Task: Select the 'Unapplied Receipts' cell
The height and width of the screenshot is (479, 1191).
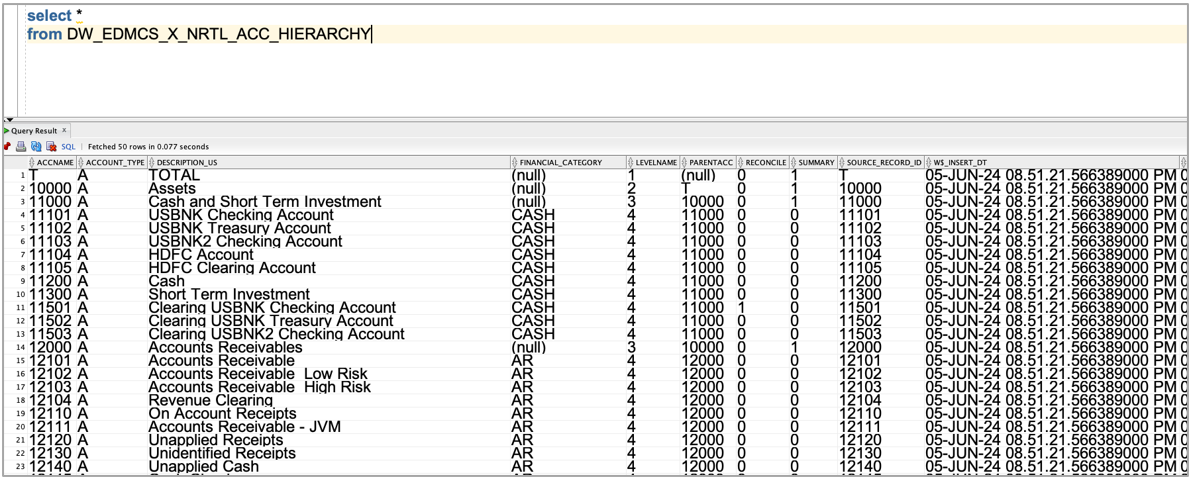Action: pos(330,440)
